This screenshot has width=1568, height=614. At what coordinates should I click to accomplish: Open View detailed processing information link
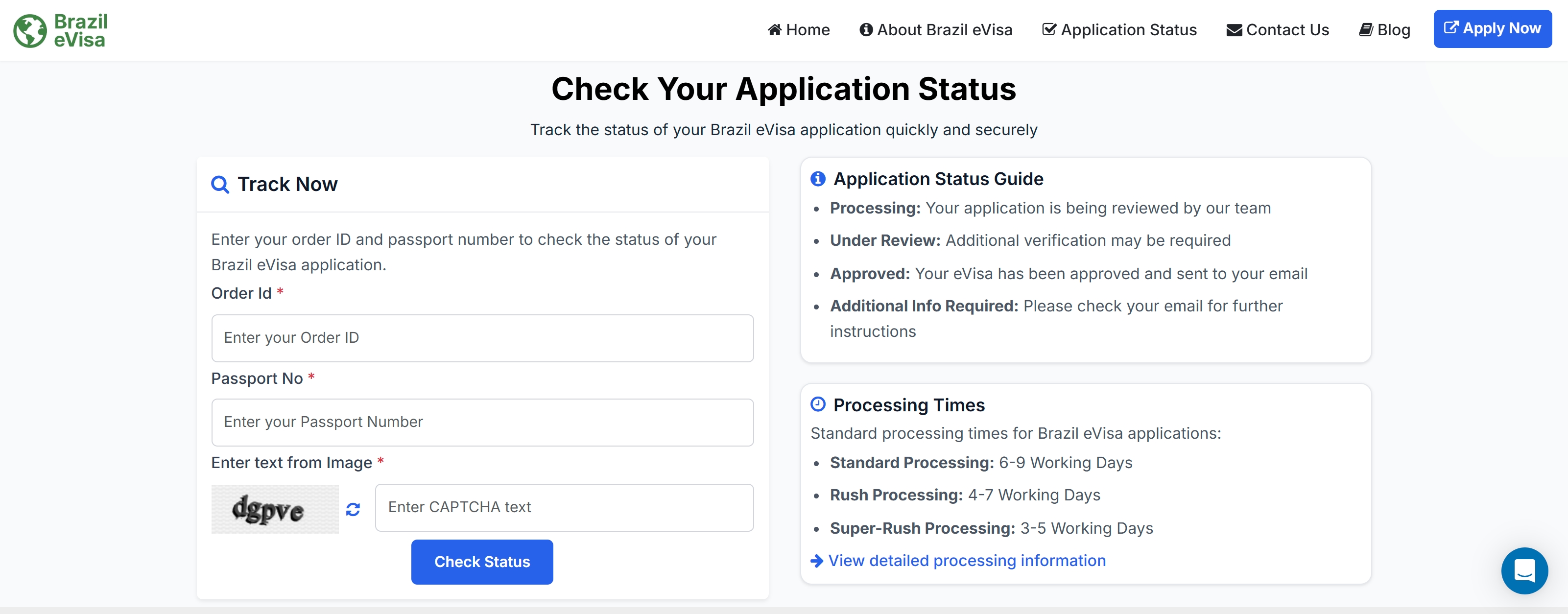tap(967, 561)
